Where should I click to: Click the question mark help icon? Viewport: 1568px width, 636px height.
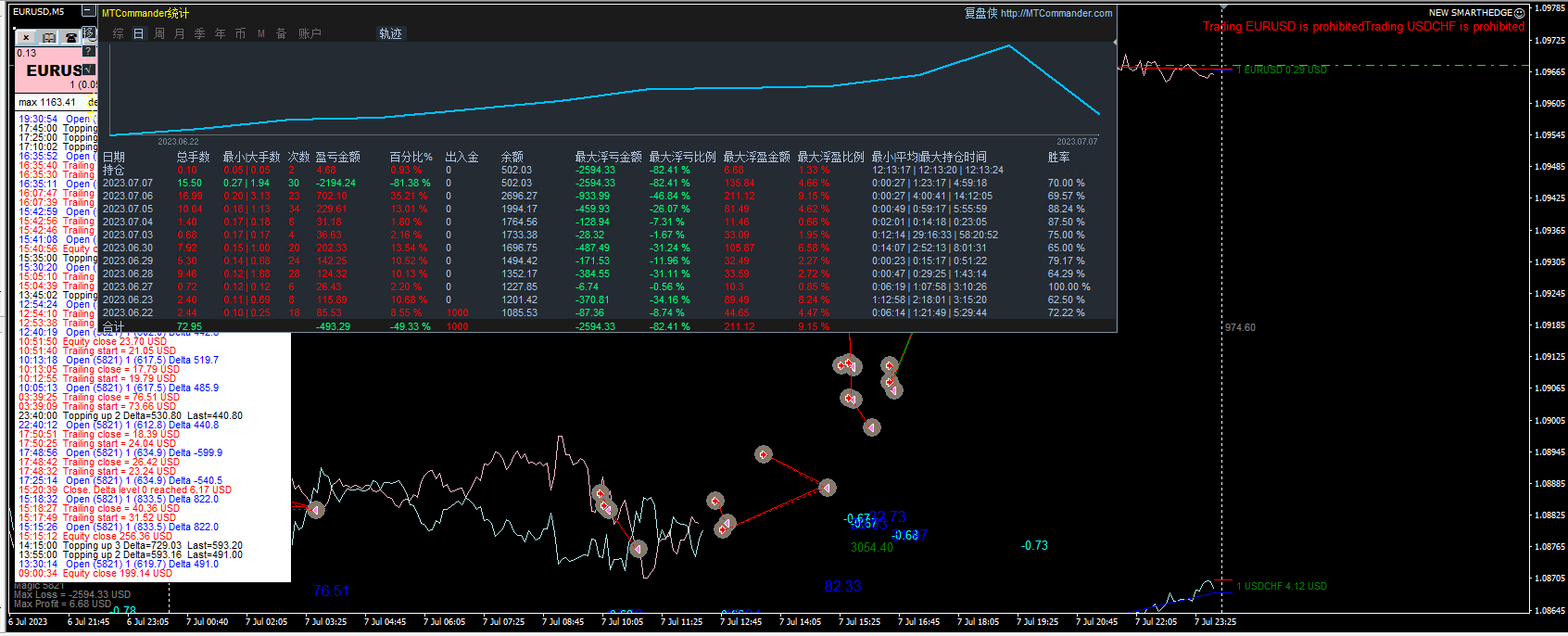coord(89,51)
